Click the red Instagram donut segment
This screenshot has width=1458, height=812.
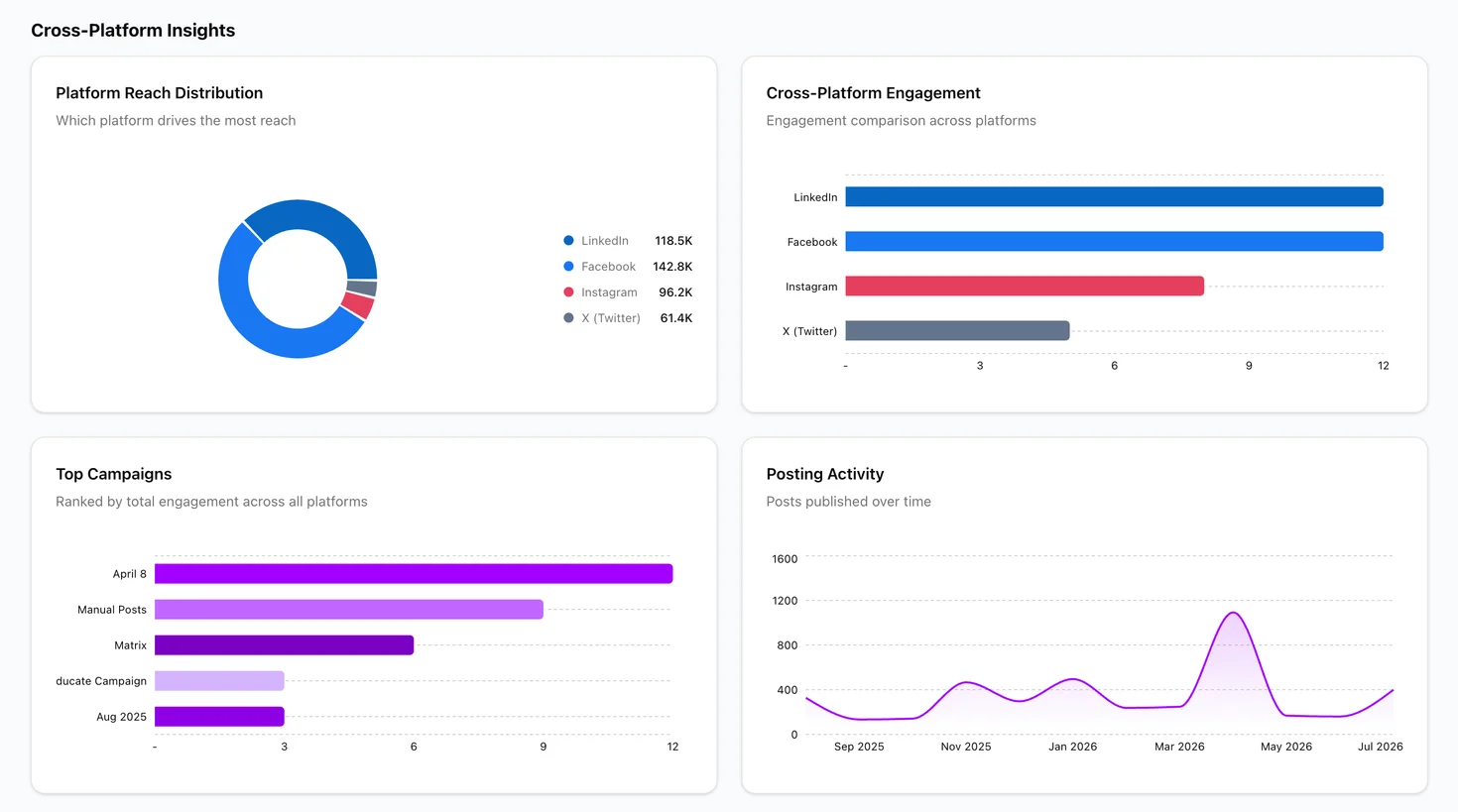[x=358, y=305]
